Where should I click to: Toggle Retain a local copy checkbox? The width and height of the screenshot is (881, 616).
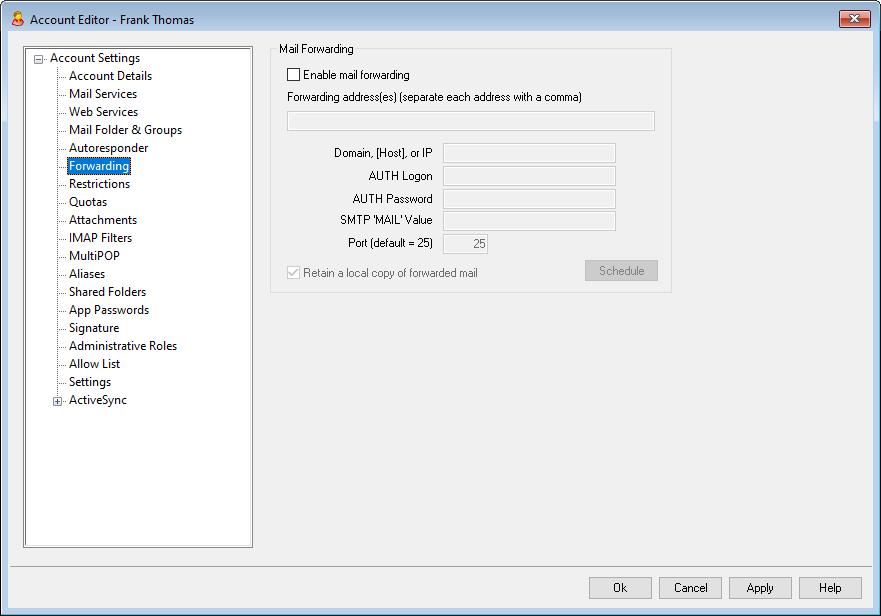[294, 273]
